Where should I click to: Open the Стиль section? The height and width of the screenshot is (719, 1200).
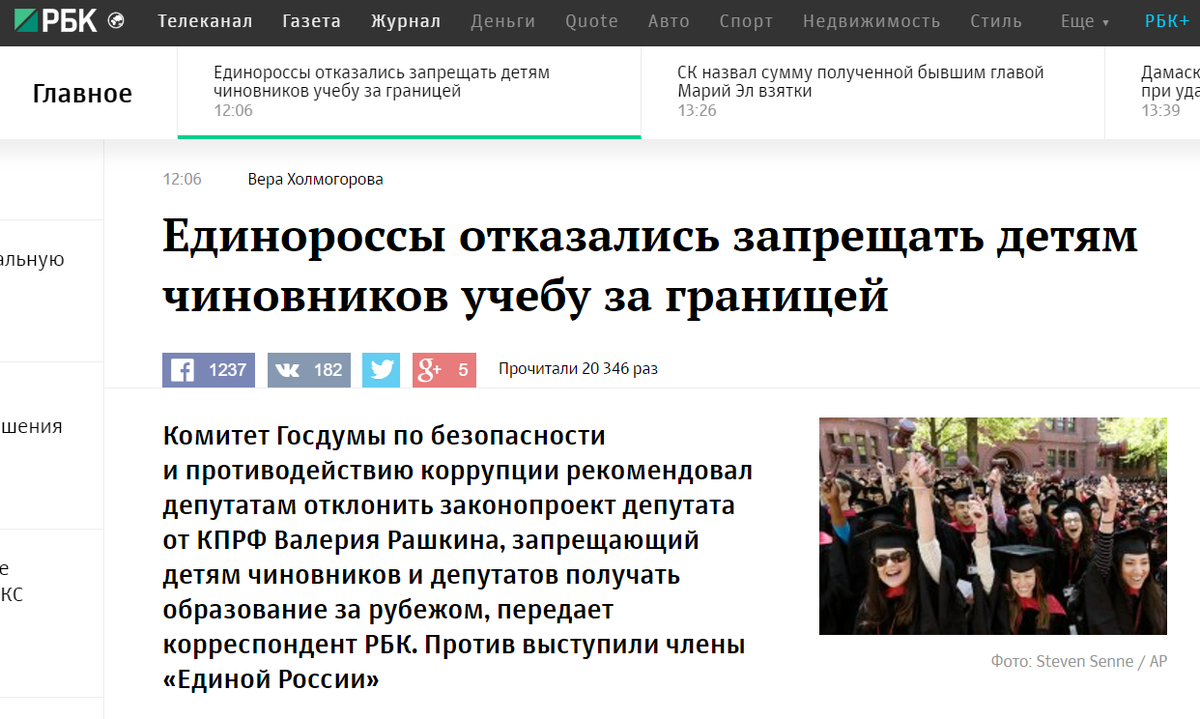(996, 20)
